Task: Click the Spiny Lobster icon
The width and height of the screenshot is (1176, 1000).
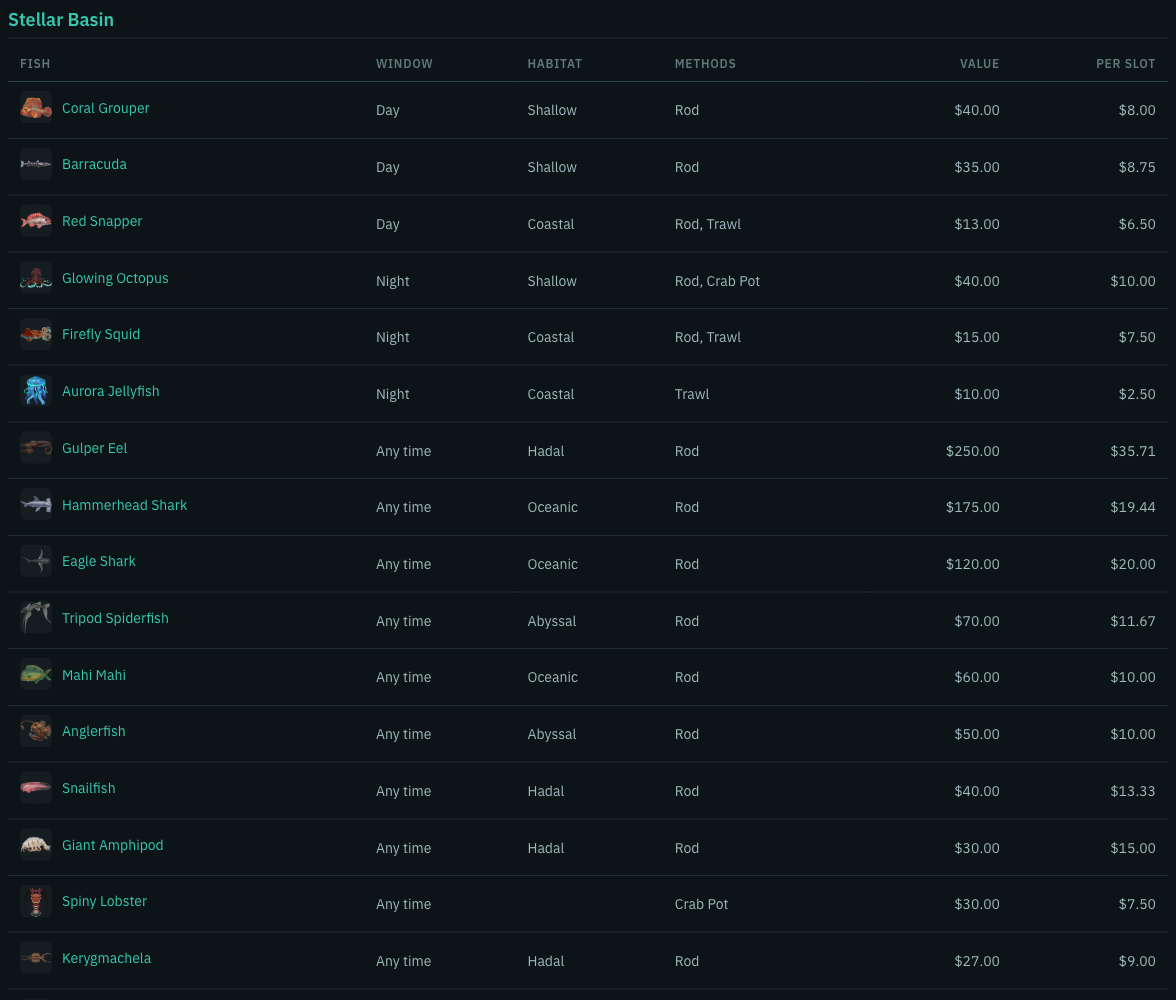Action: click(35, 902)
